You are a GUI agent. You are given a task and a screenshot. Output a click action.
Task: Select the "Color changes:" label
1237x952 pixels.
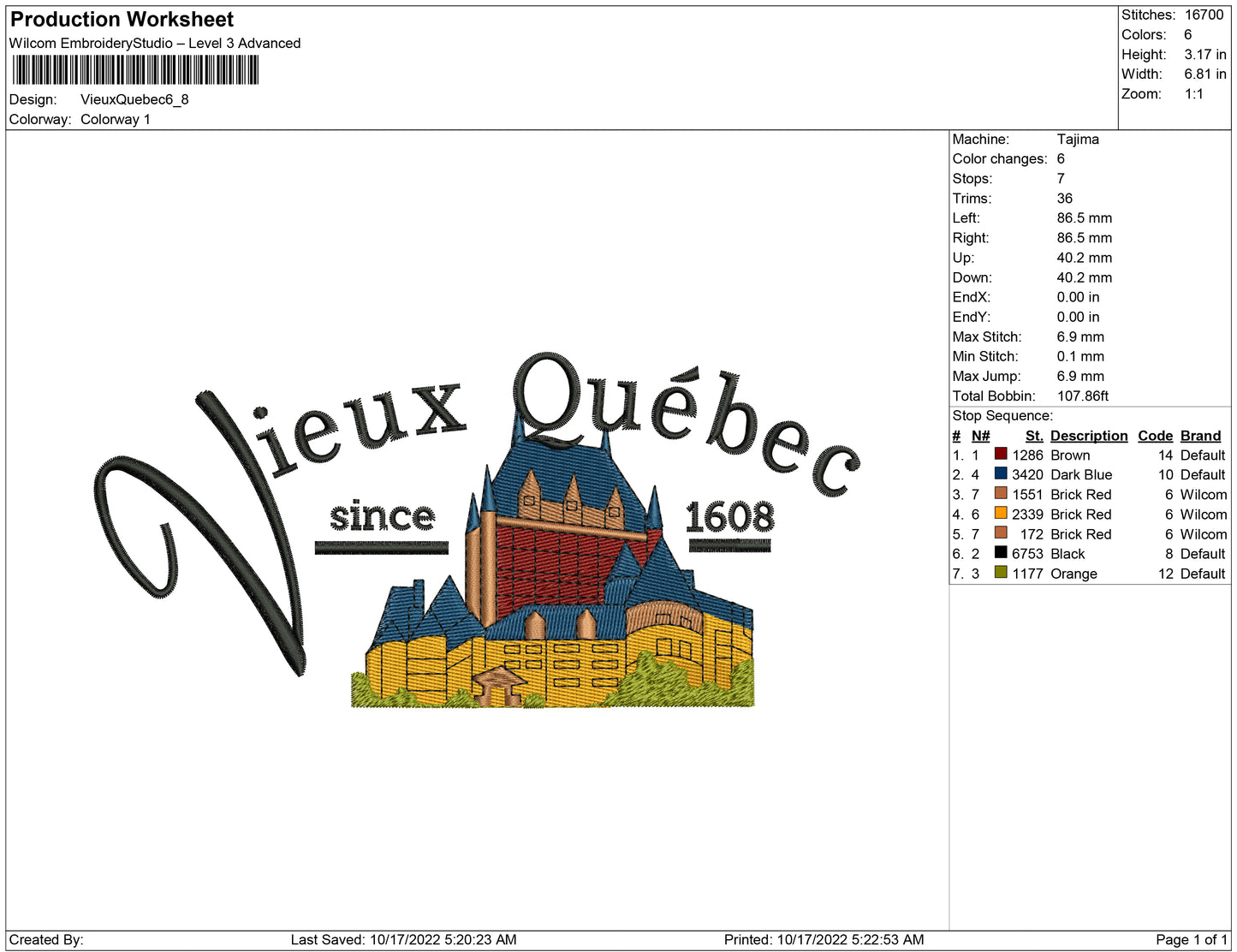pos(1000,158)
